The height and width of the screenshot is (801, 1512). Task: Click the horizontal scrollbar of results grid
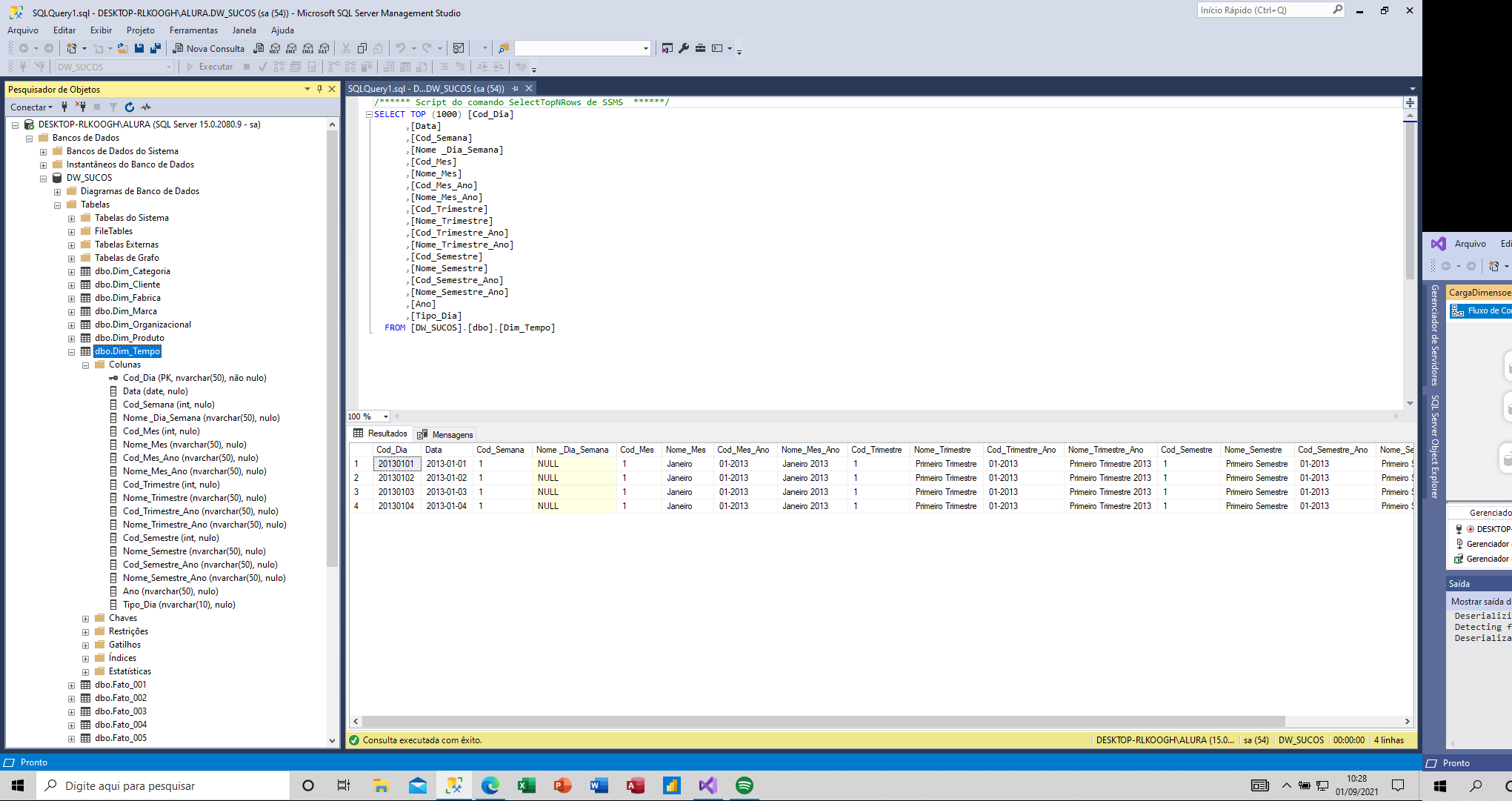pyautogui.click(x=823, y=721)
